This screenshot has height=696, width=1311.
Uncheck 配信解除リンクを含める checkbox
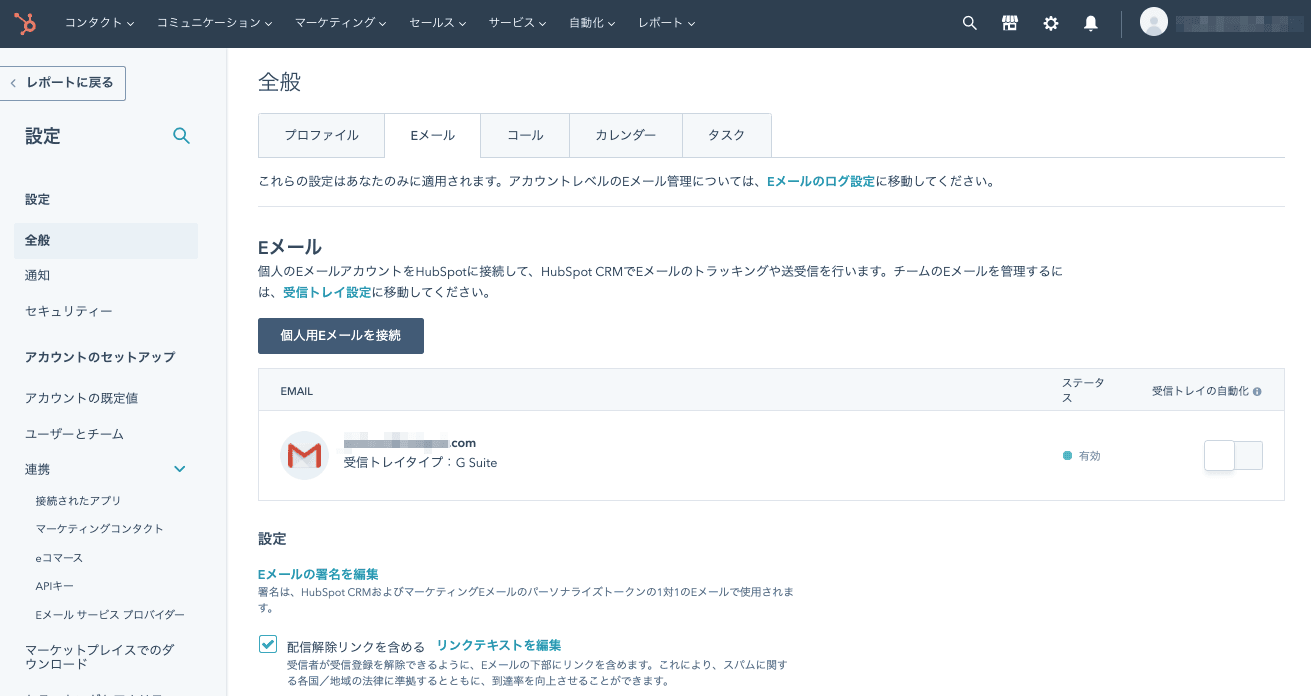(x=268, y=644)
